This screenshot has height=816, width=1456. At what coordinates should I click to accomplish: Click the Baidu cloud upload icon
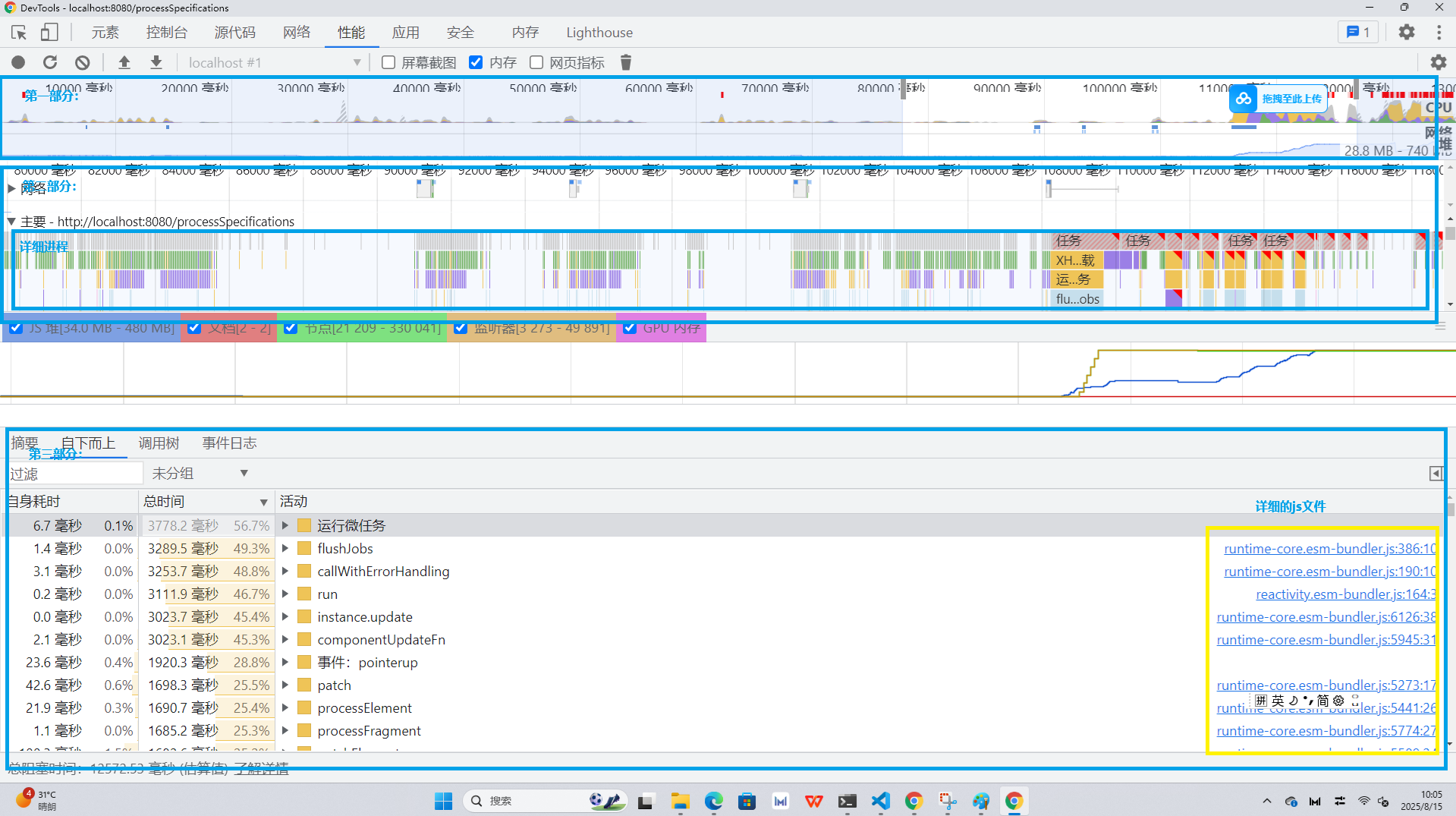point(1244,99)
